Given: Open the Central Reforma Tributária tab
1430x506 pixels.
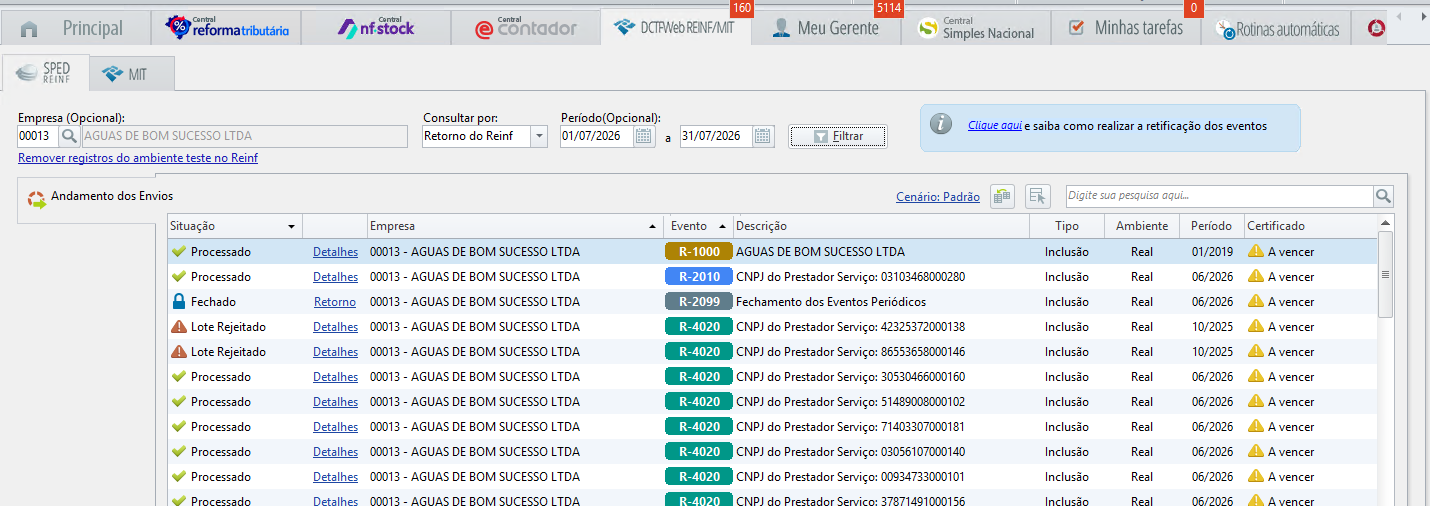Looking at the screenshot, I should click(x=227, y=28).
